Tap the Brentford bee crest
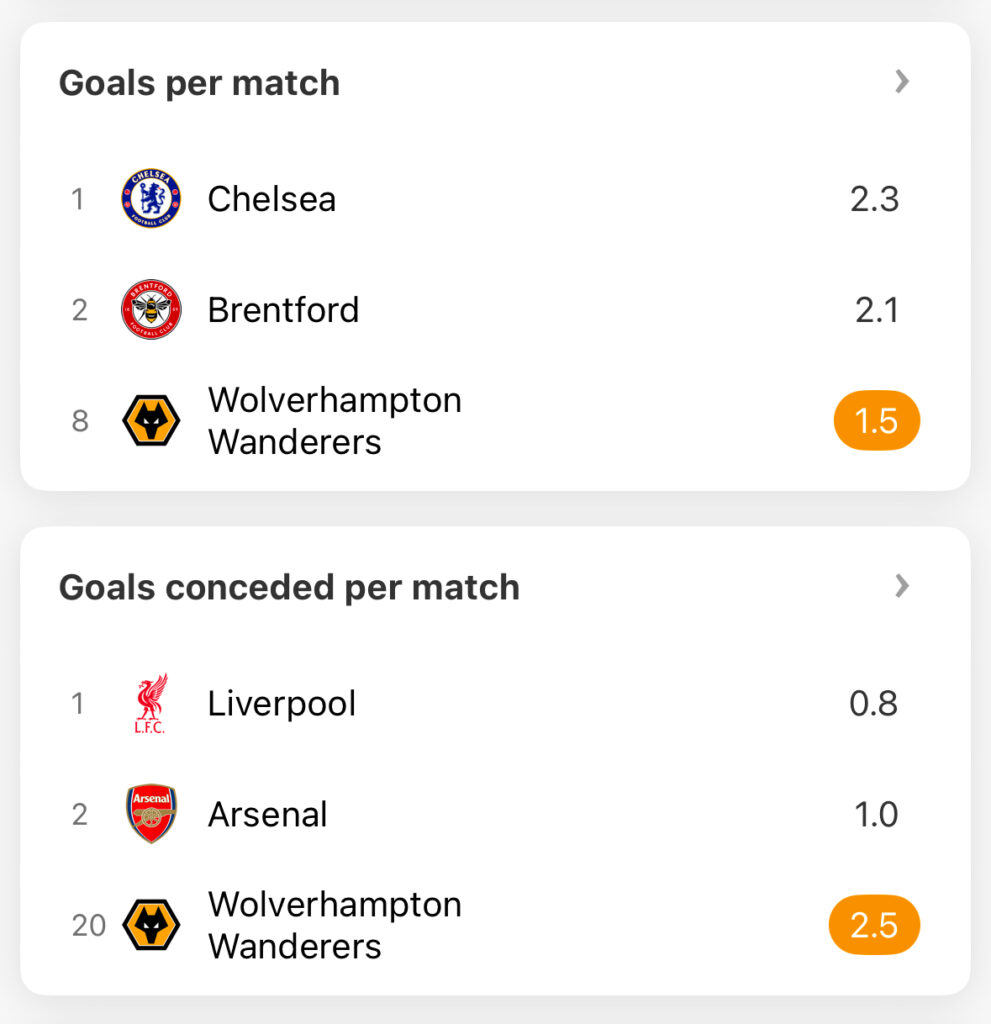991x1024 pixels. tap(151, 310)
